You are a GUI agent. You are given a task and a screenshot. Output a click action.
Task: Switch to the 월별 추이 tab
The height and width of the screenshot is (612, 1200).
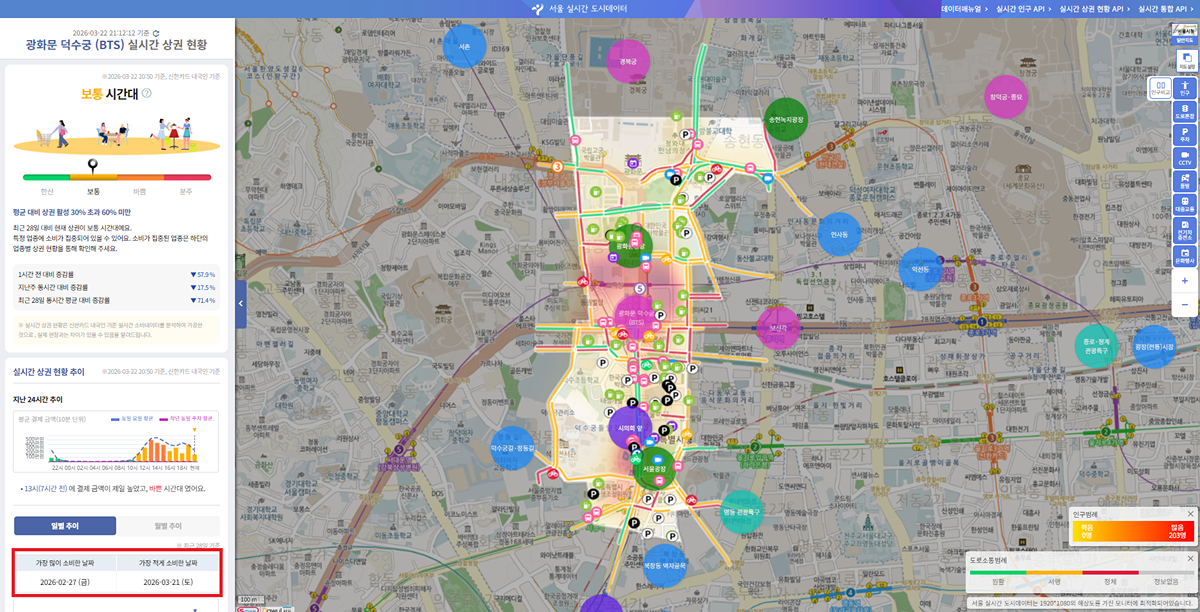pyautogui.click(x=168, y=526)
